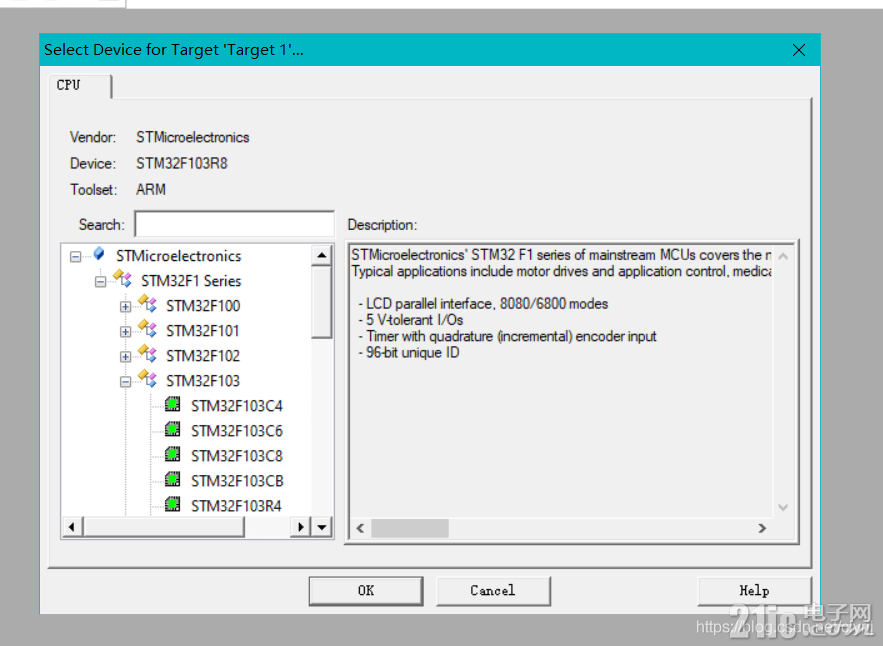
Task: Click description horizontal scrollbar thumb
Action: point(410,528)
